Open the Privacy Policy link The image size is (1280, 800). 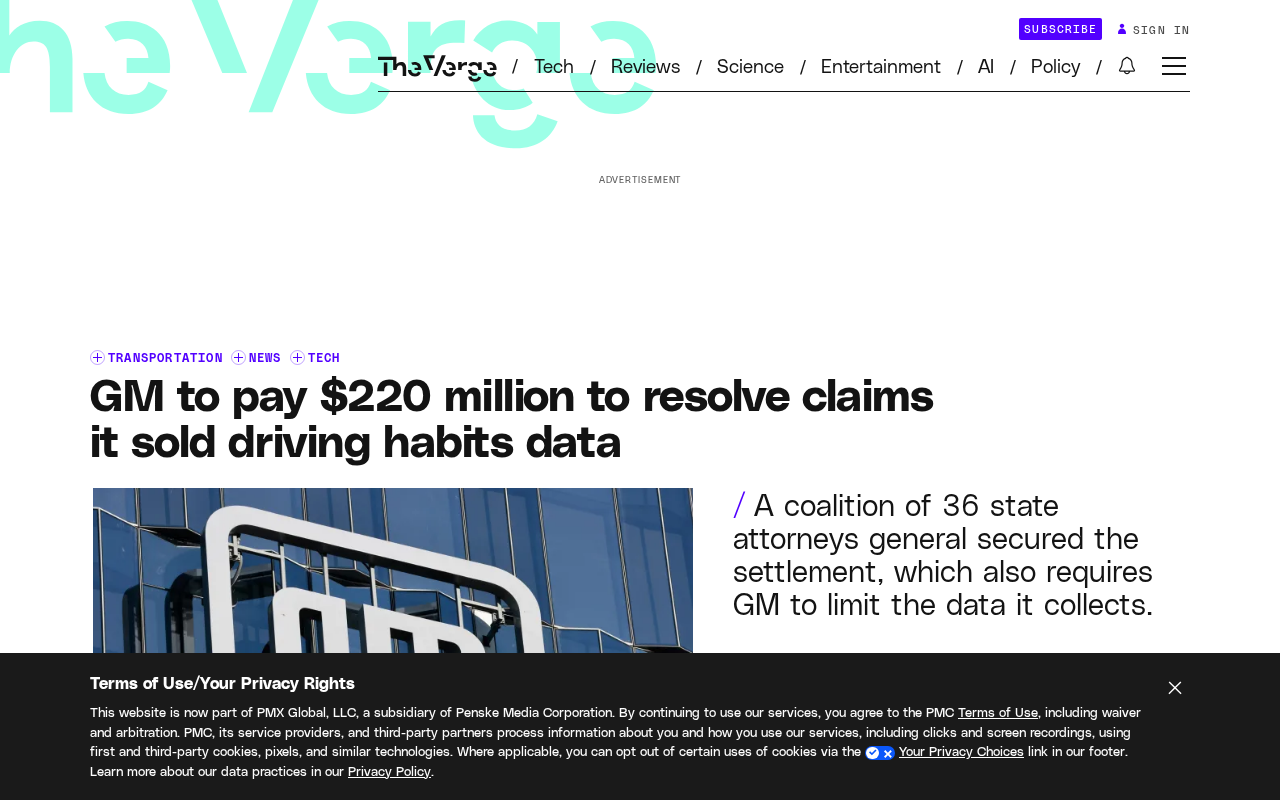[389, 772]
